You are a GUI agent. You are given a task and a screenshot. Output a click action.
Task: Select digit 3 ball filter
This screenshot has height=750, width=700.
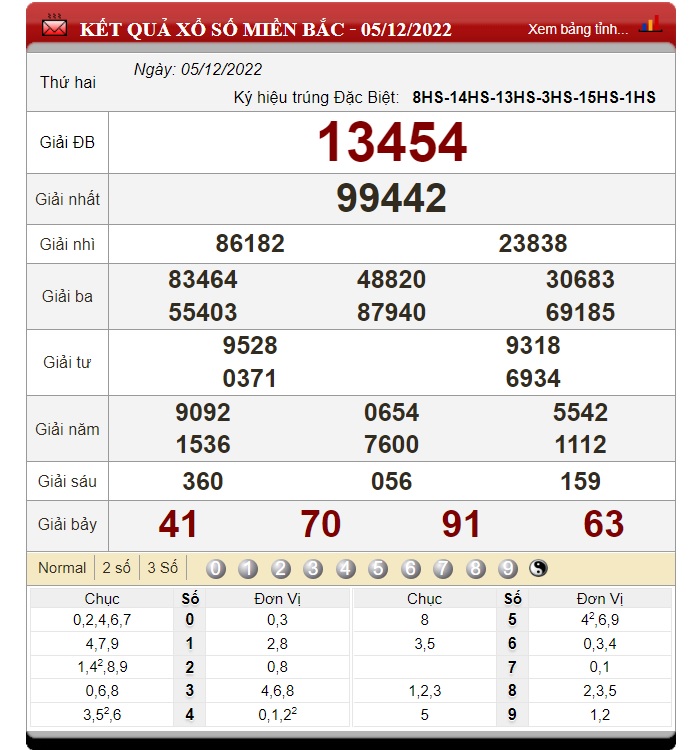click(313, 569)
